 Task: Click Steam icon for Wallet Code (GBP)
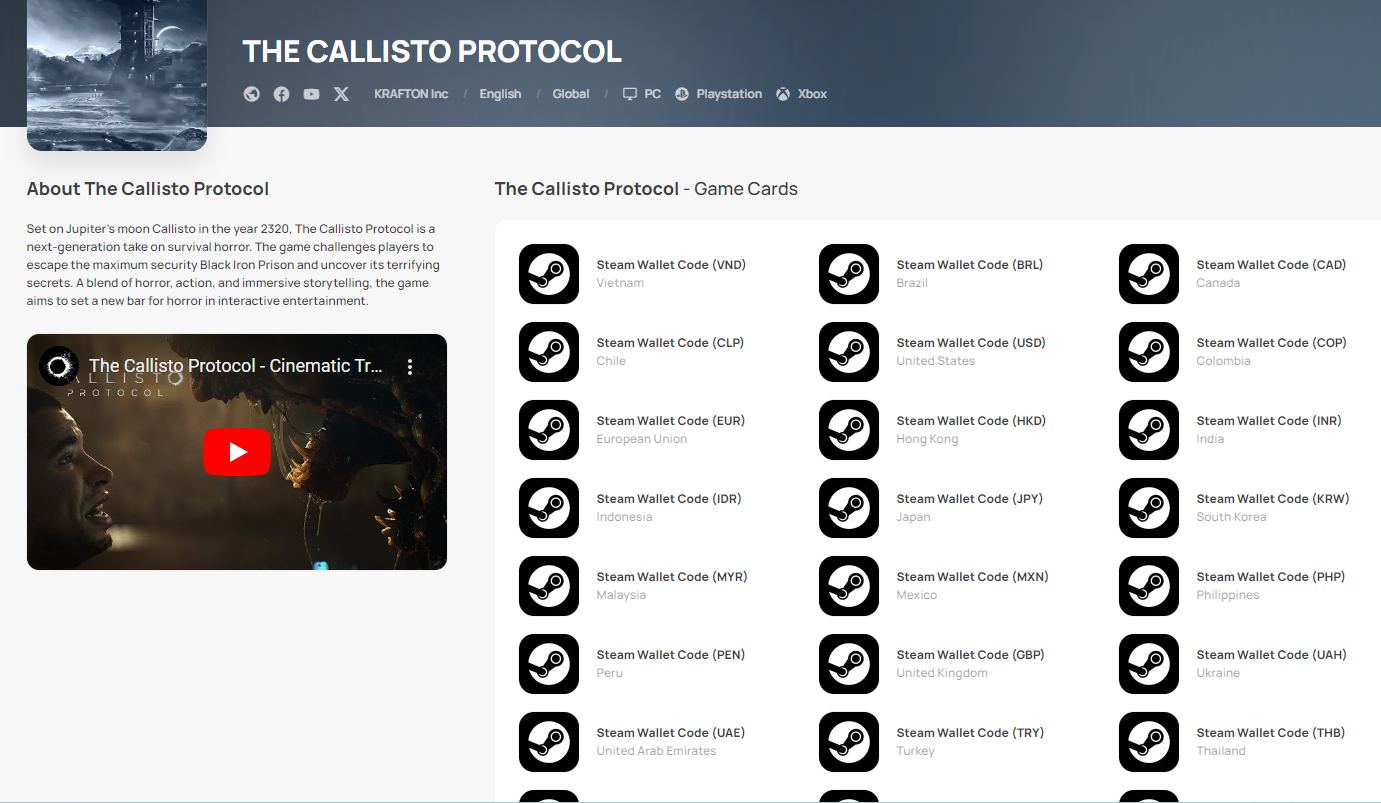849,664
